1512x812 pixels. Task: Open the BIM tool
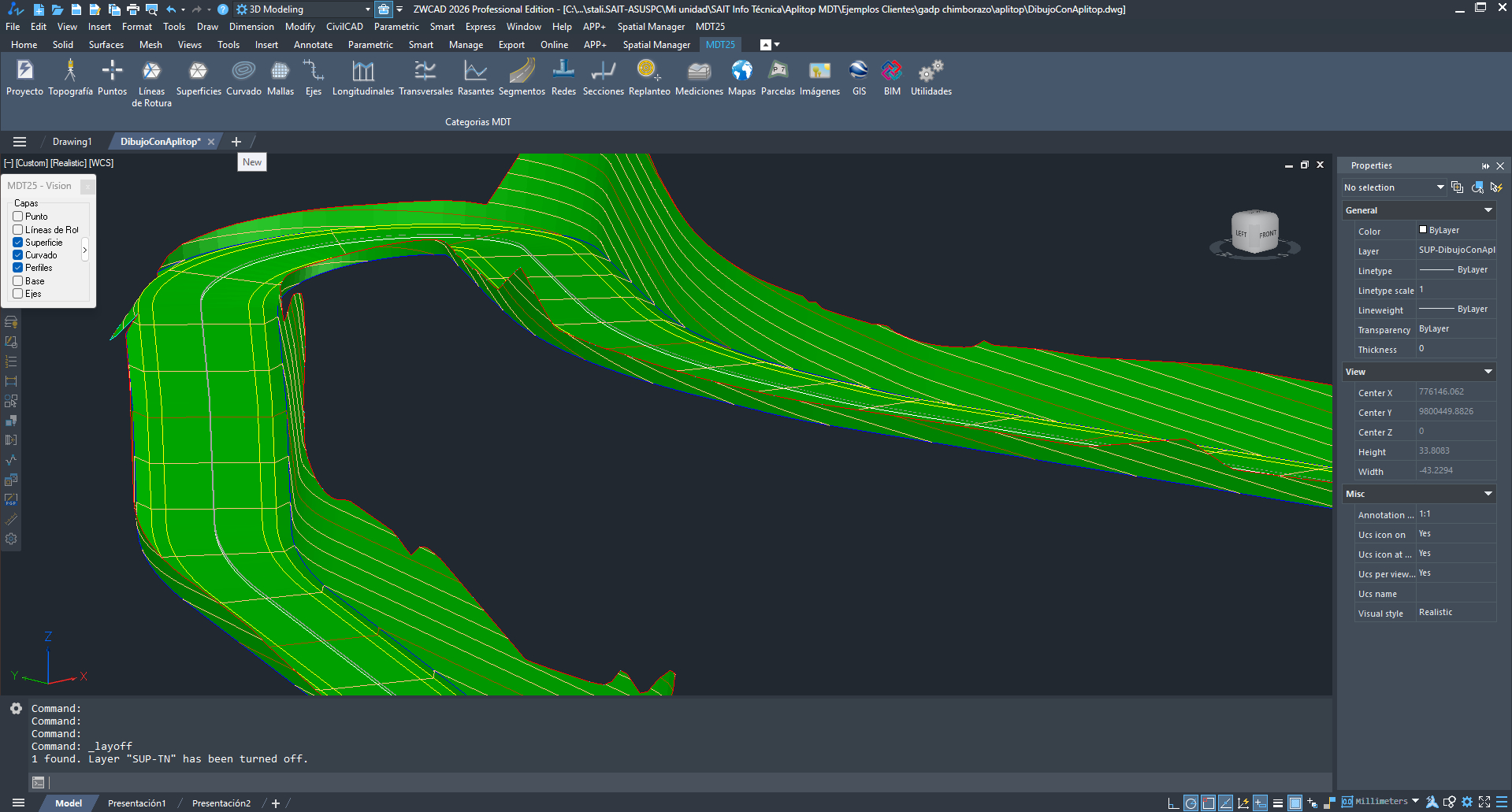(x=892, y=78)
